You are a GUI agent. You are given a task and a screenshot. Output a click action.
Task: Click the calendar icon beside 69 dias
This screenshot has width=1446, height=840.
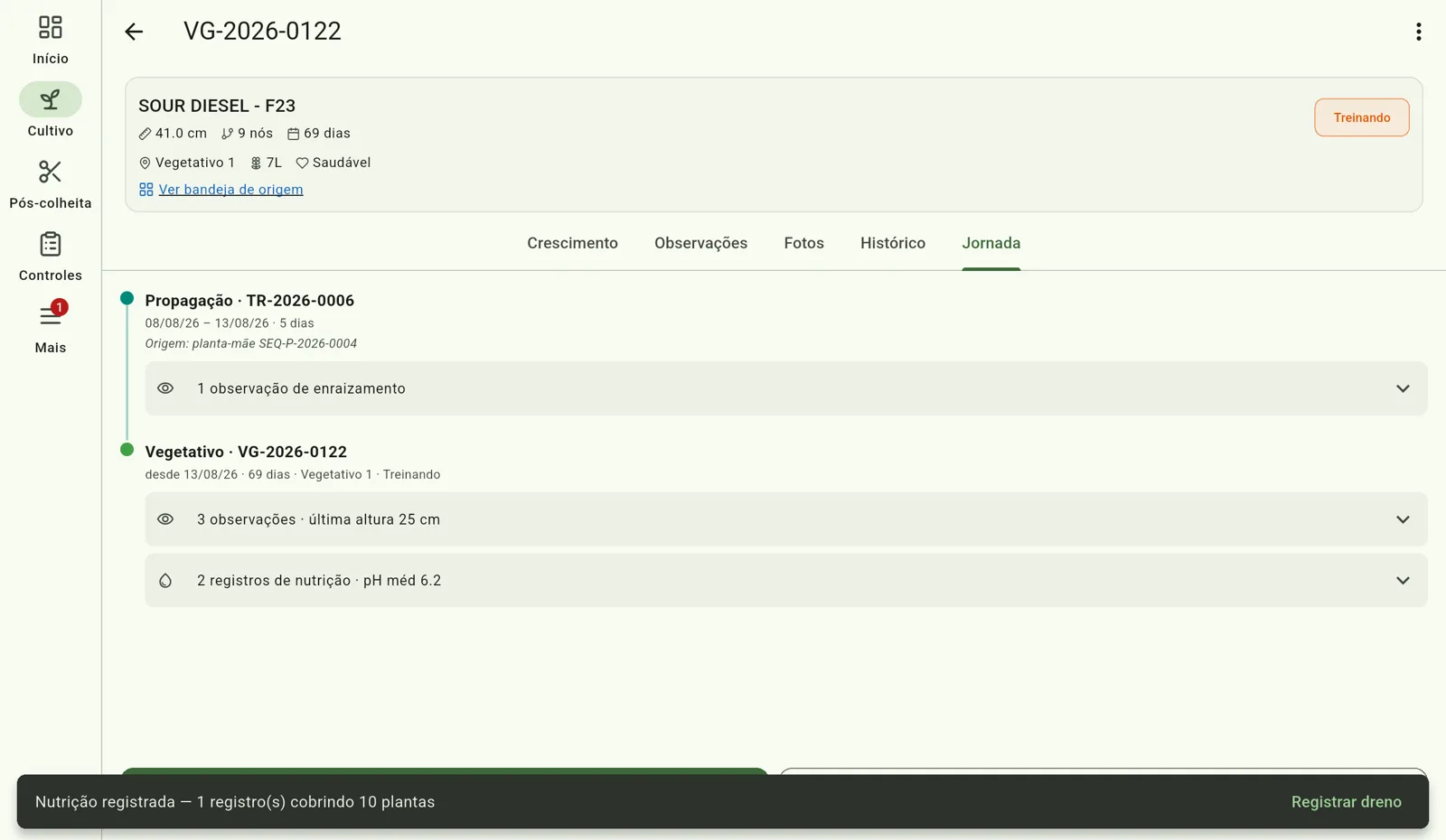pos(293,134)
